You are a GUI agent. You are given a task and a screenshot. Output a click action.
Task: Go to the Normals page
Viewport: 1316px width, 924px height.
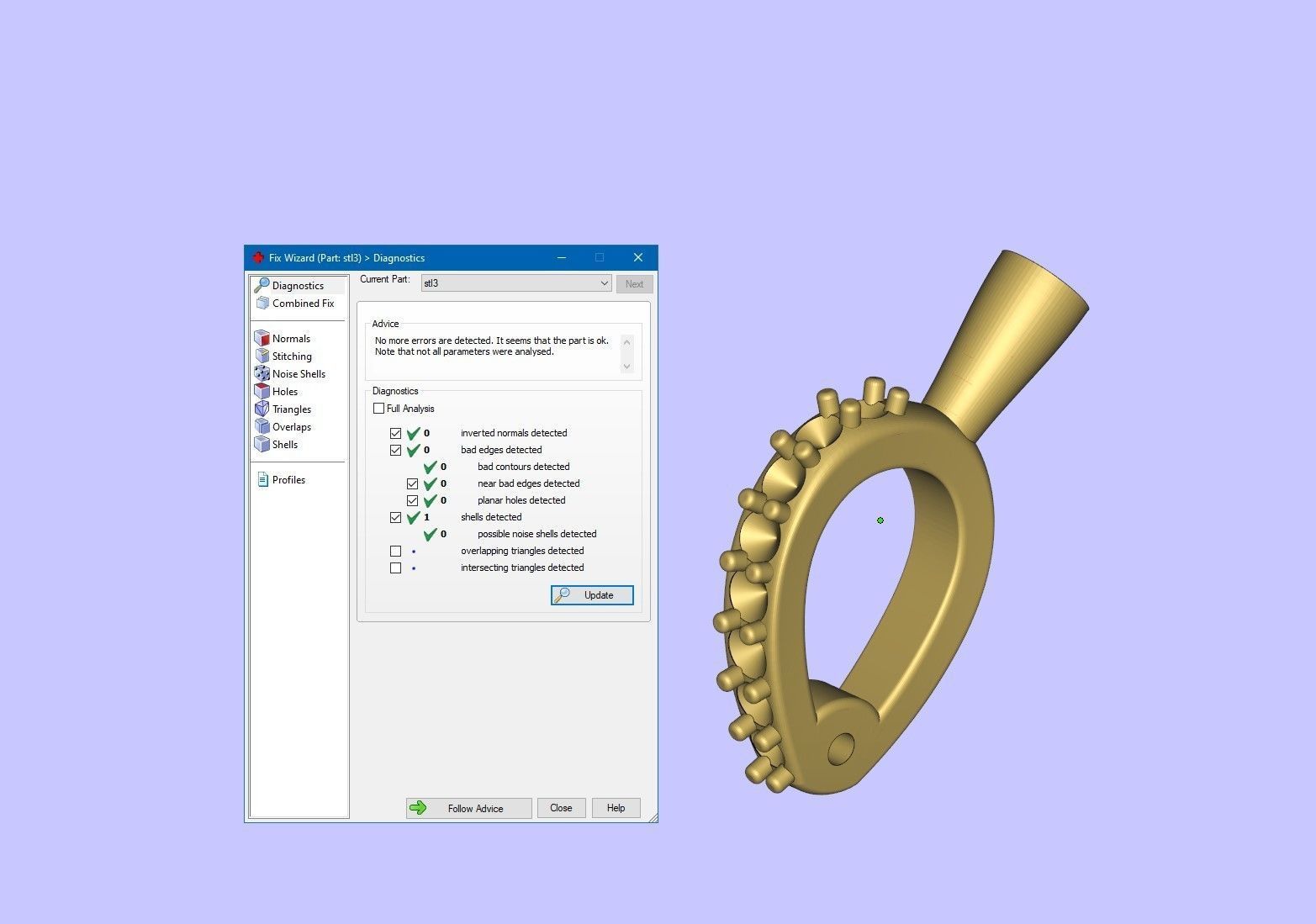291,339
